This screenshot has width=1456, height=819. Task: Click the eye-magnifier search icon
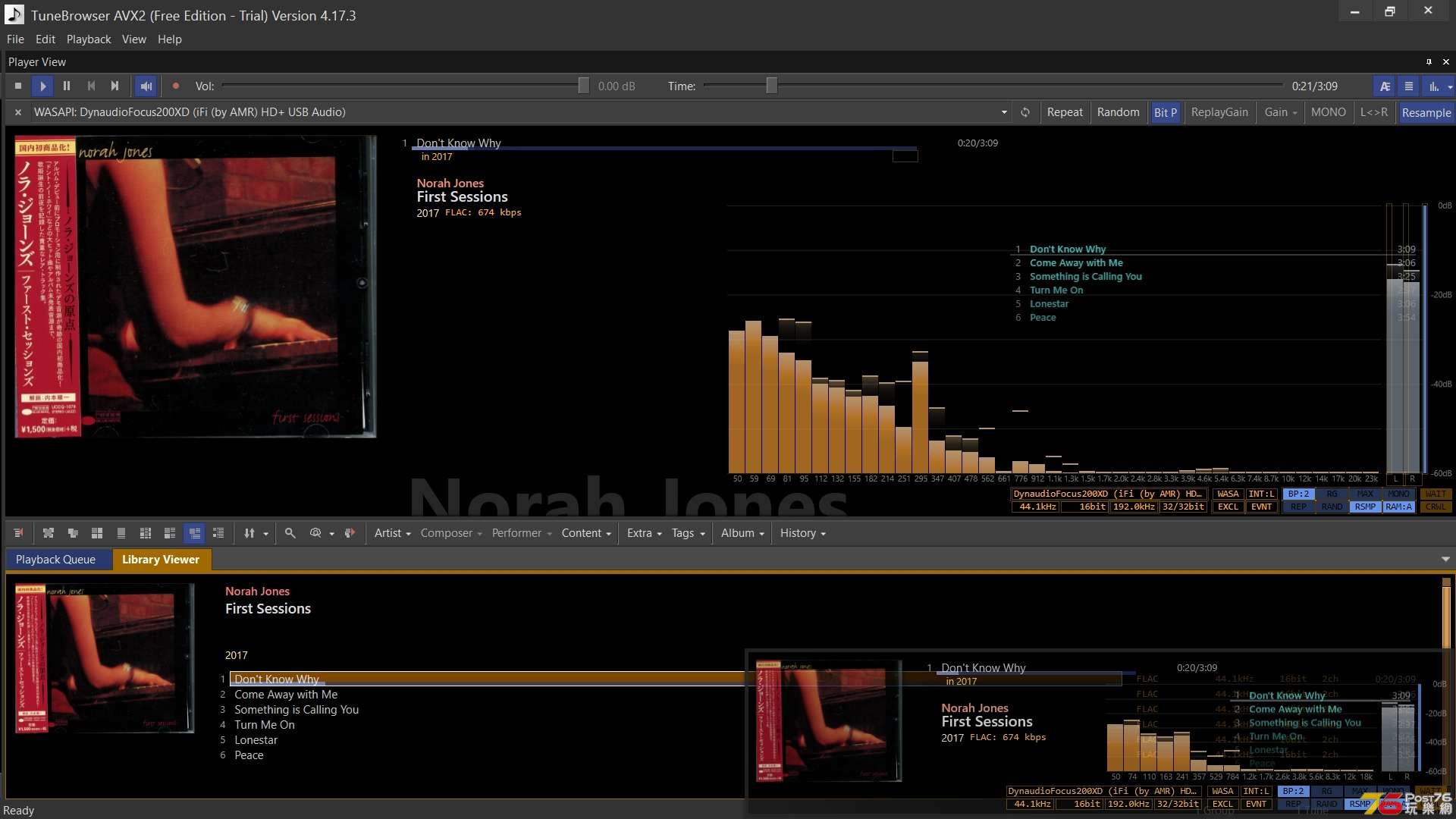click(x=315, y=533)
